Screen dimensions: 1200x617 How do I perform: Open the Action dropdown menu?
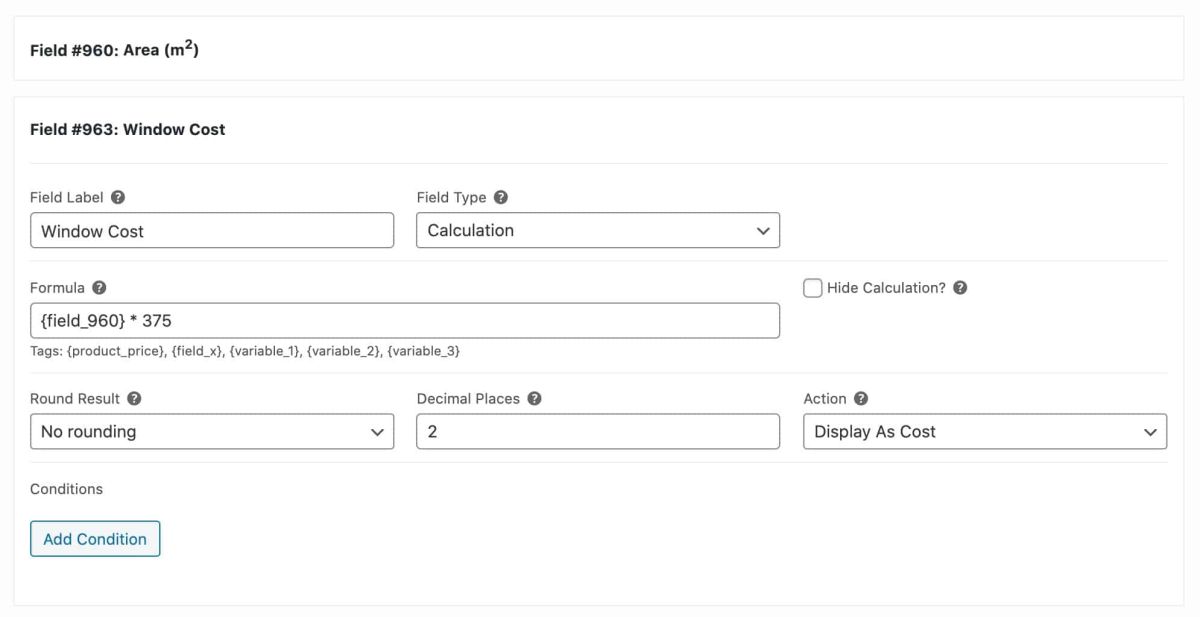(985, 432)
